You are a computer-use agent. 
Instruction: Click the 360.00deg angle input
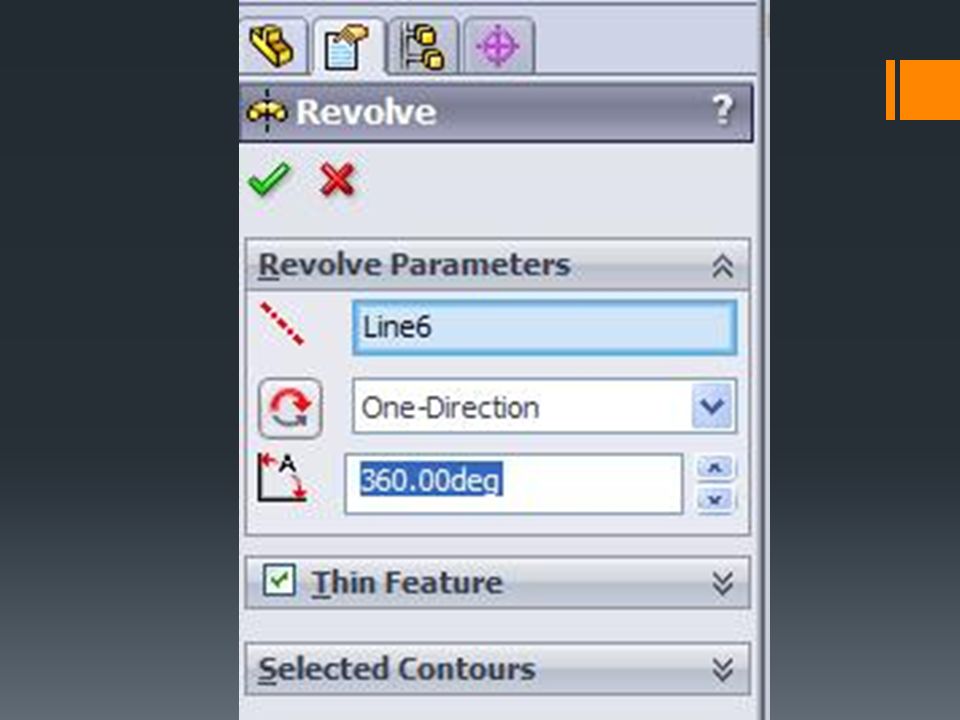tap(514, 484)
